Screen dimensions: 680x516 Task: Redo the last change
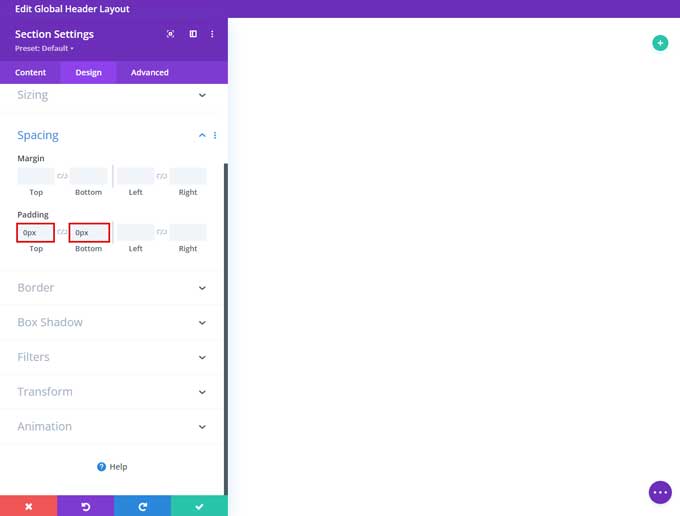click(142, 506)
